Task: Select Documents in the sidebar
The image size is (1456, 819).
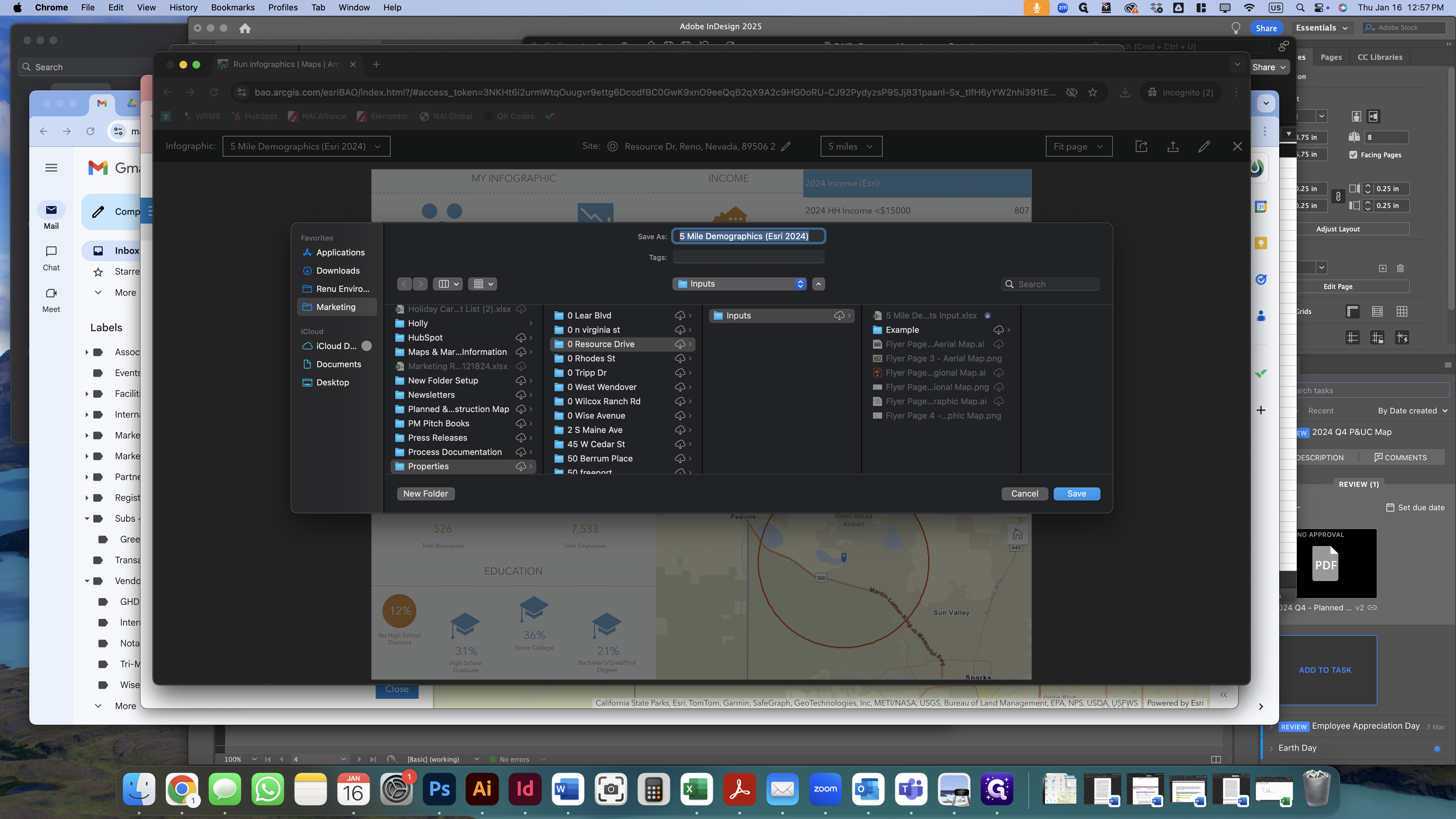Action: pos(336,364)
